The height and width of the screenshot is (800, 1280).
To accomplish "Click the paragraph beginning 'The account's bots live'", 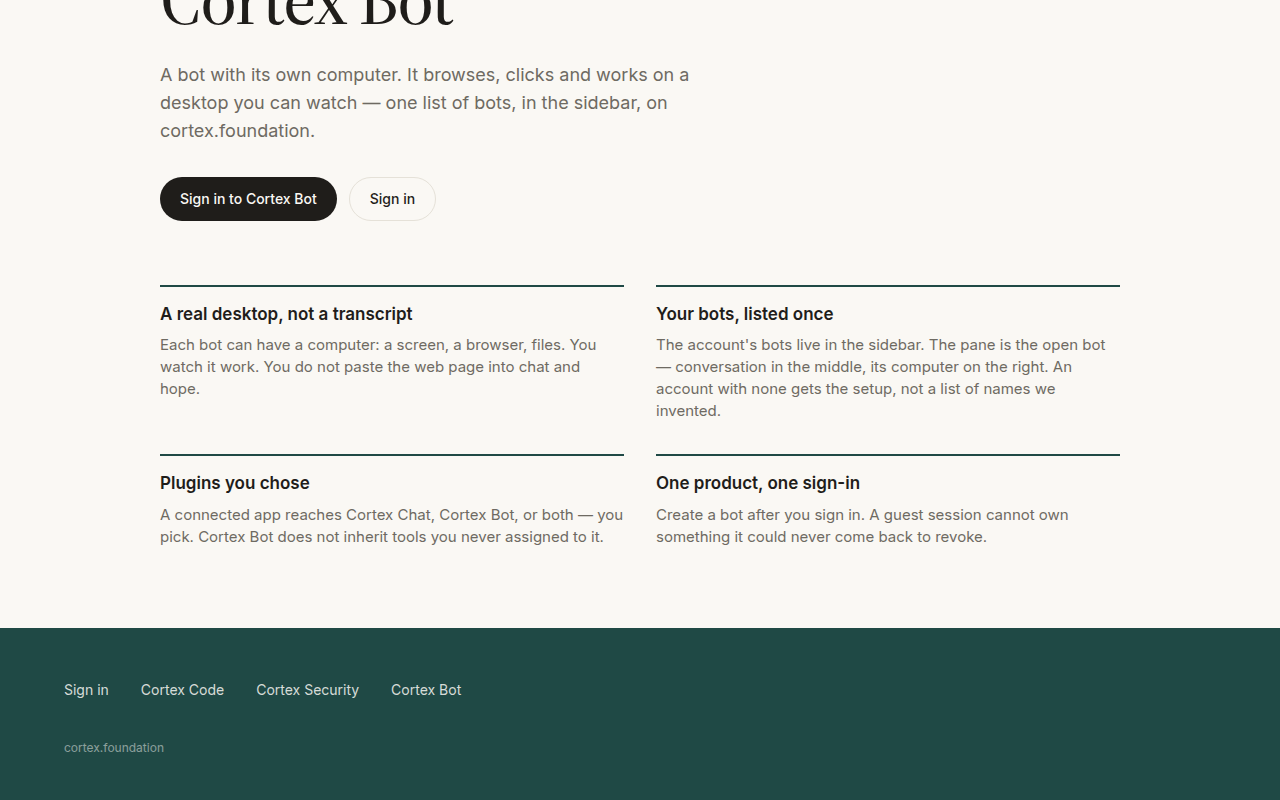I will 881,378.
